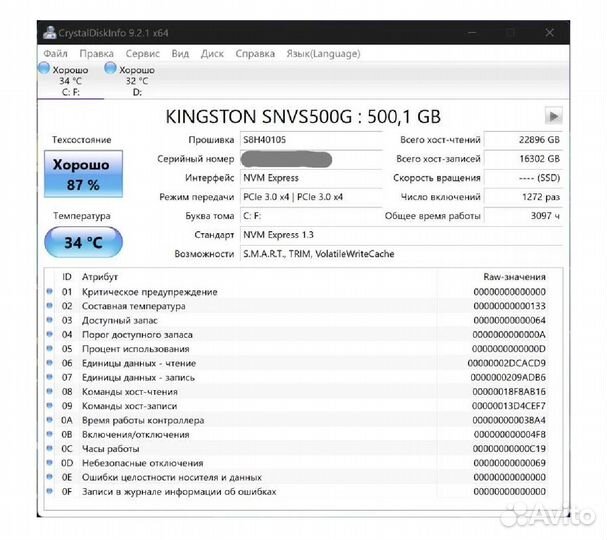Image resolution: width=607 pixels, height=540 pixels.
Task: Select the Записи в журнале информации об ошибках row
Action: tap(297, 492)
